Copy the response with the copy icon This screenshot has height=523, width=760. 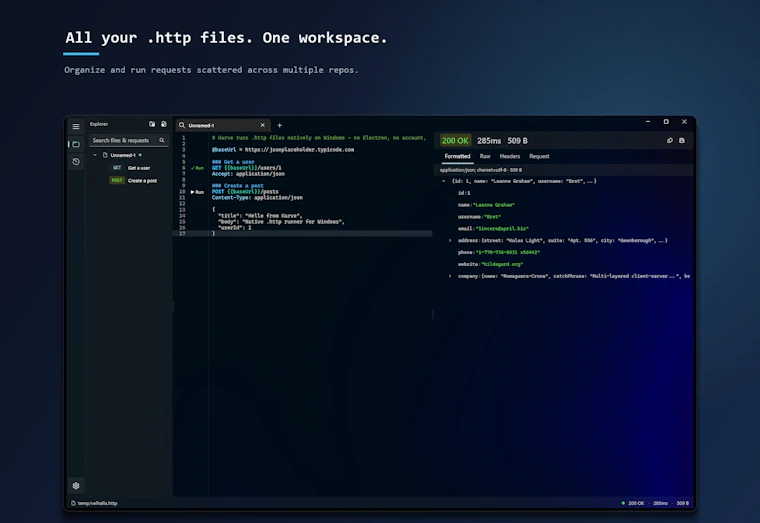click(x=669, y=141)
